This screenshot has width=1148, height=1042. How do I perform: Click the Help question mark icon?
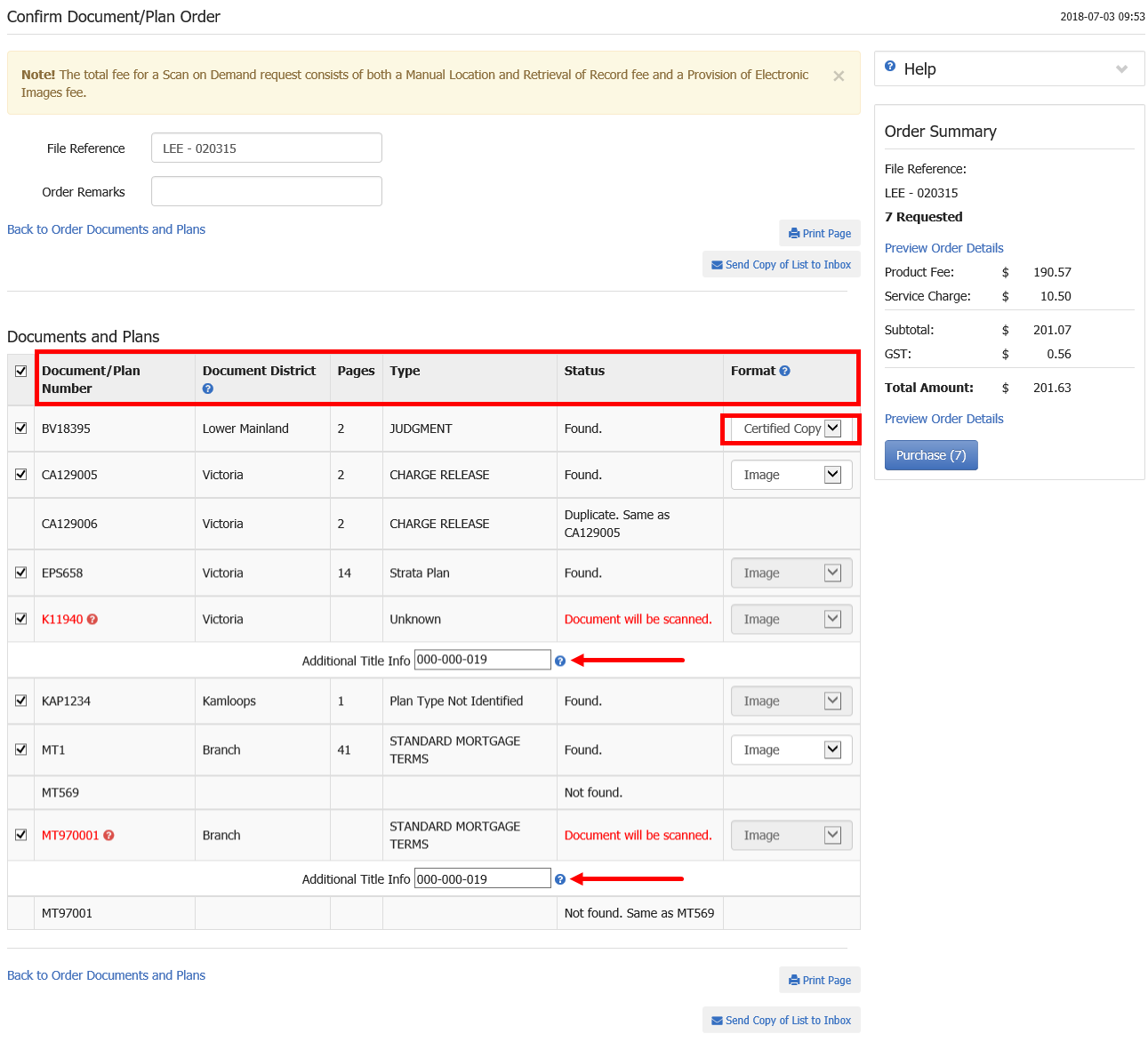(890, 67)
